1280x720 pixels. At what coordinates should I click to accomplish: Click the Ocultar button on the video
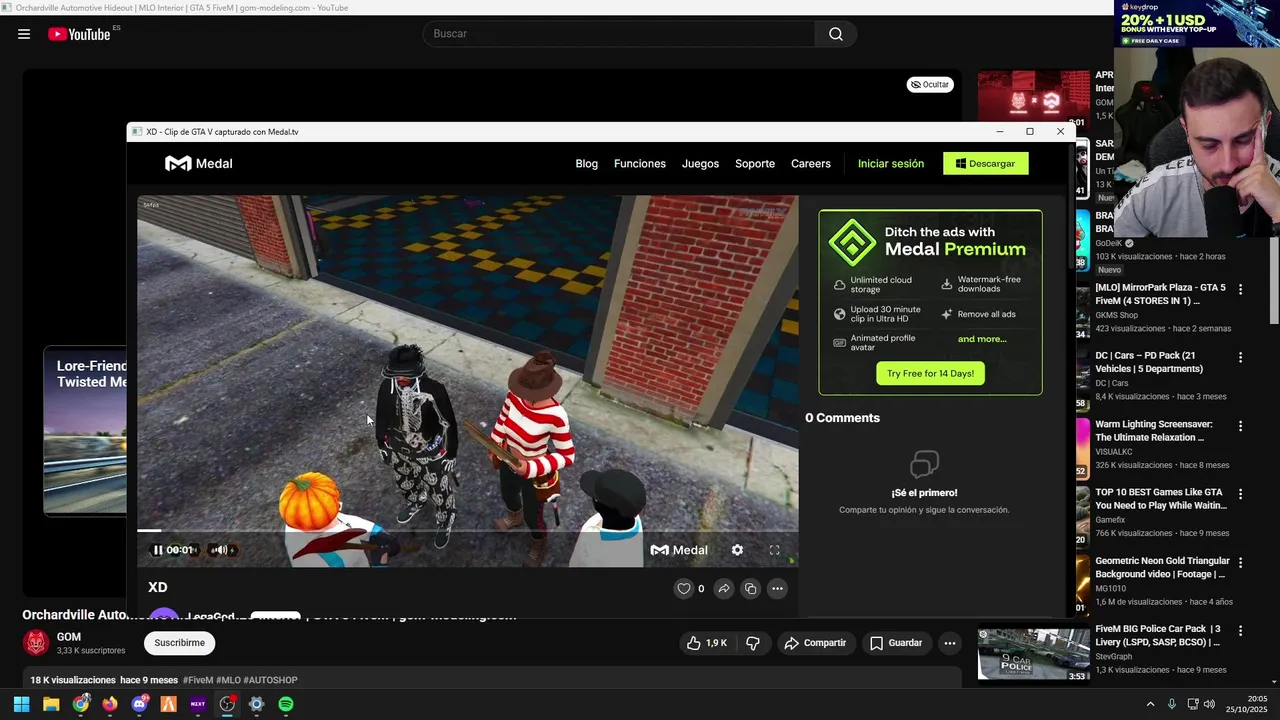[930, 85]
